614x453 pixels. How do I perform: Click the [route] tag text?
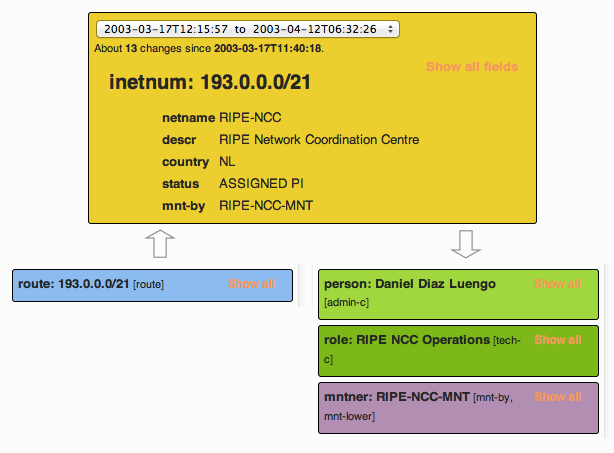pos(149,284)
